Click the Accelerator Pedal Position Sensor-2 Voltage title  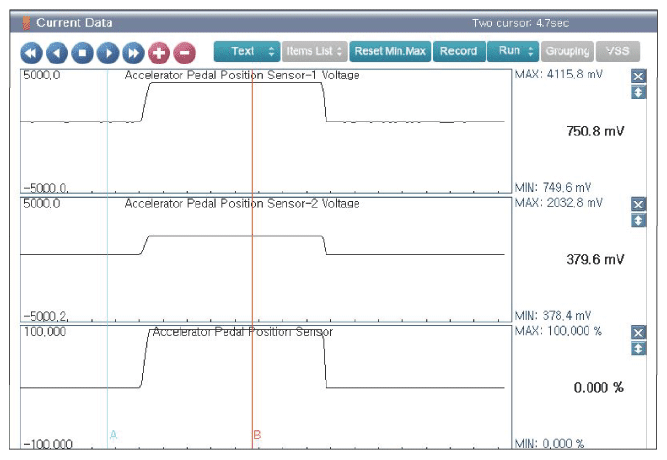pos(242,204)
